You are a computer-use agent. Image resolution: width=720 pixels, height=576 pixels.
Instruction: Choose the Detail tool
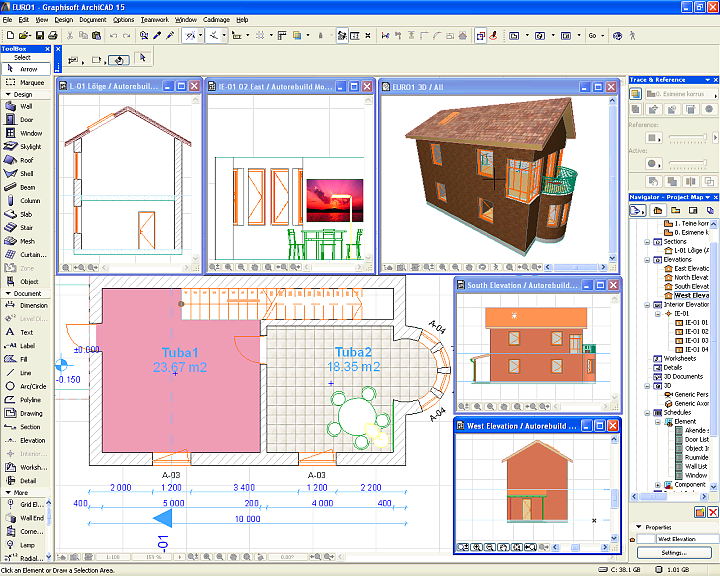[x=26, y=481]
